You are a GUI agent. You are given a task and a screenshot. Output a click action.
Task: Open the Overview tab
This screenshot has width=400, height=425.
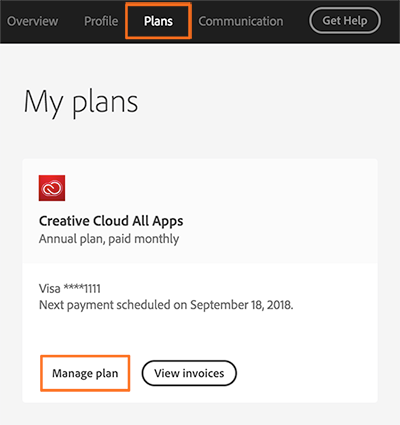[32, 21]
